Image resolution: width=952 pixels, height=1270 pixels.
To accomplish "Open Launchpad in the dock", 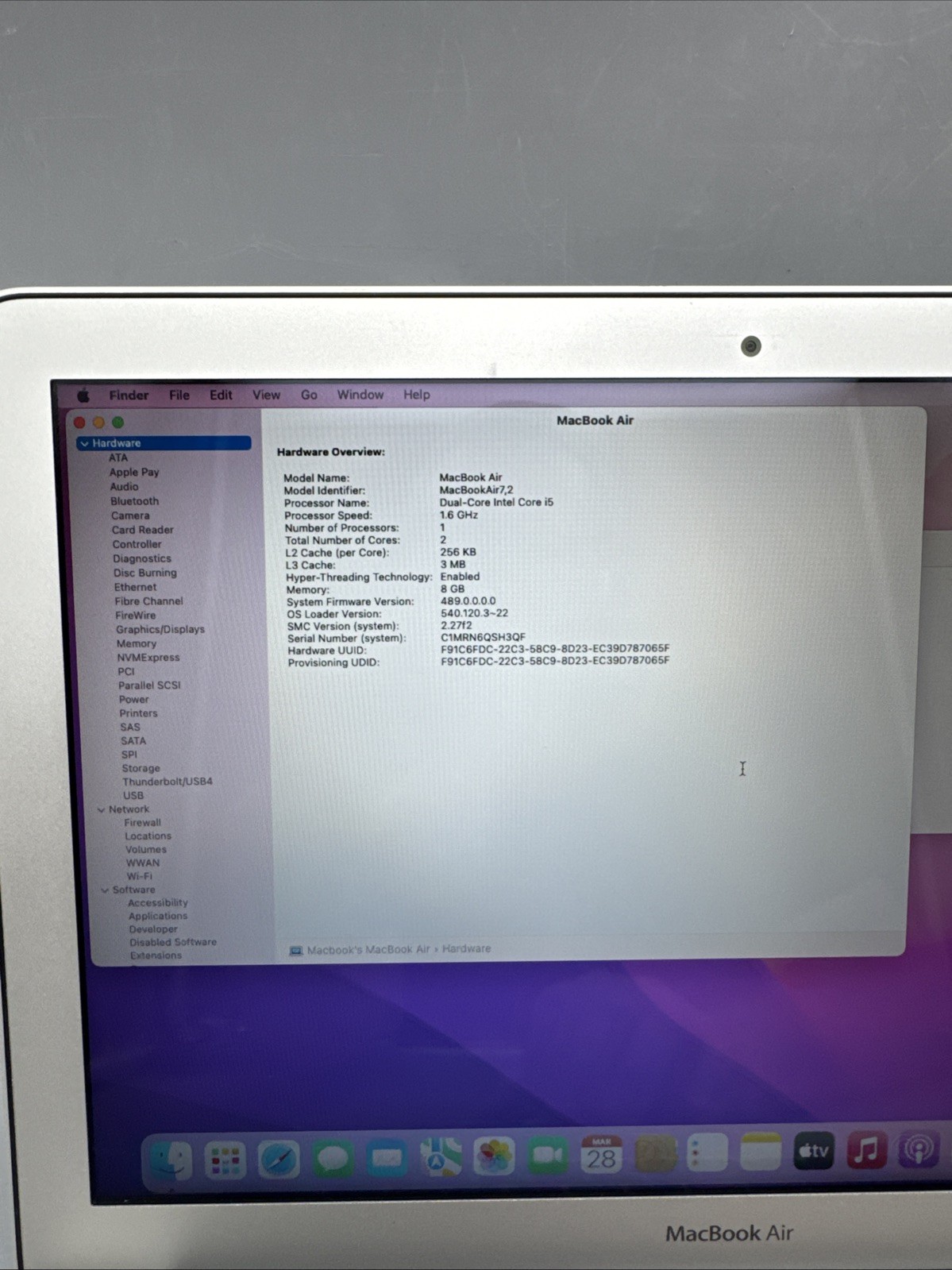I will (225, 1160).
